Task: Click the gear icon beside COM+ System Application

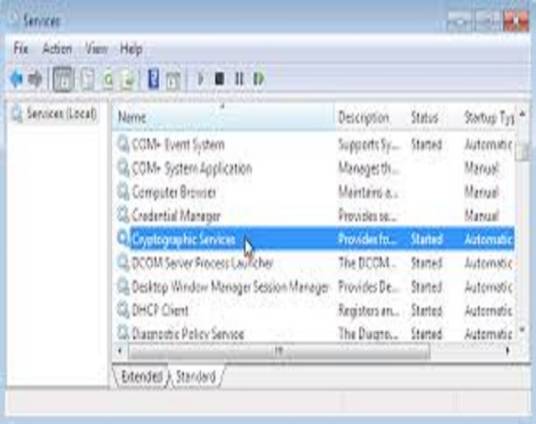Action: 123,168
